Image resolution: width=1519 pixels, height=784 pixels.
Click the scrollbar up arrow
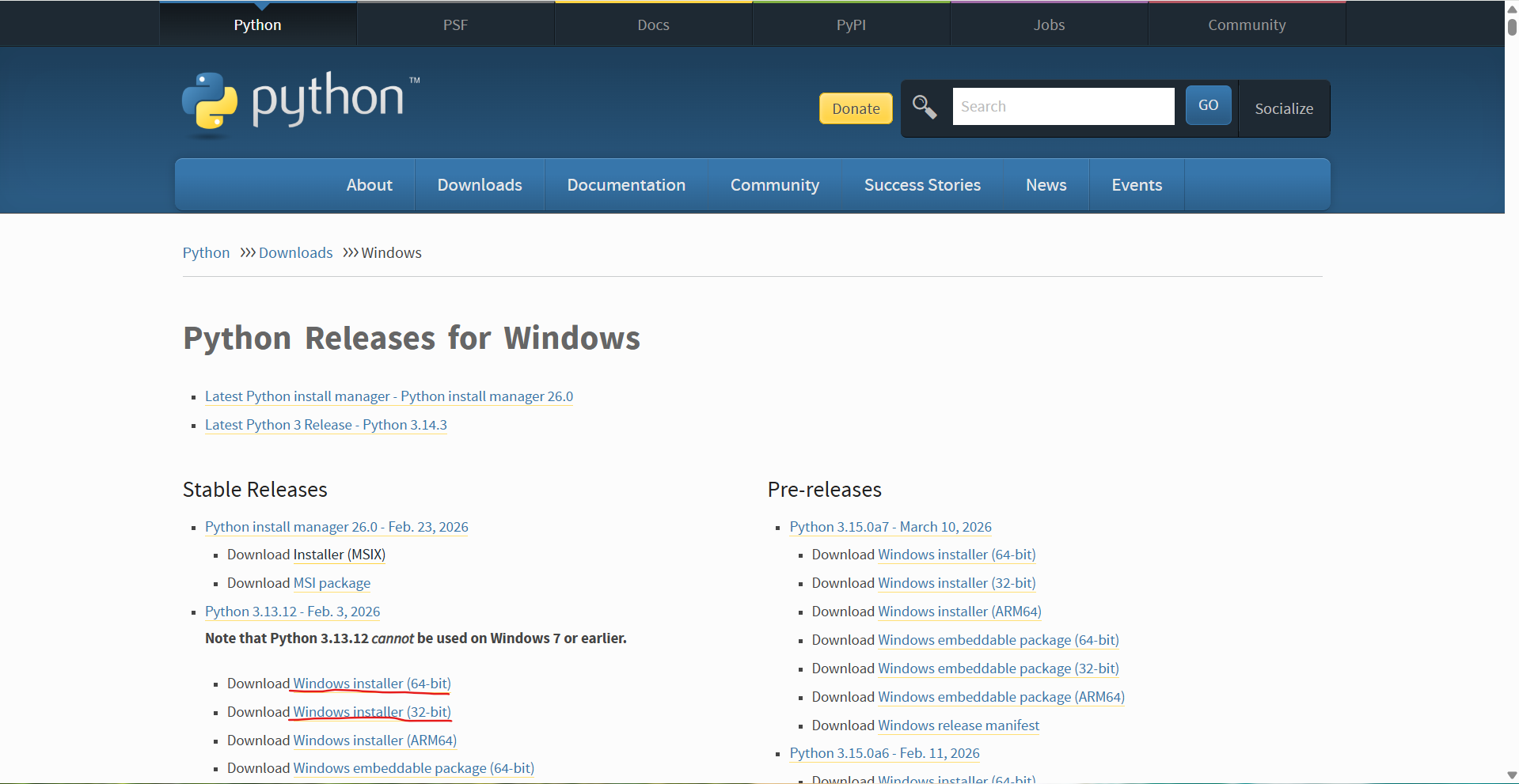[x=1512, y=9]
